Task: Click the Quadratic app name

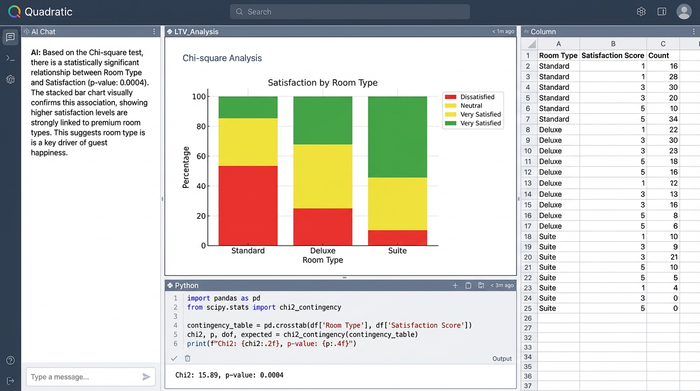Action: [x=48, y=12]
